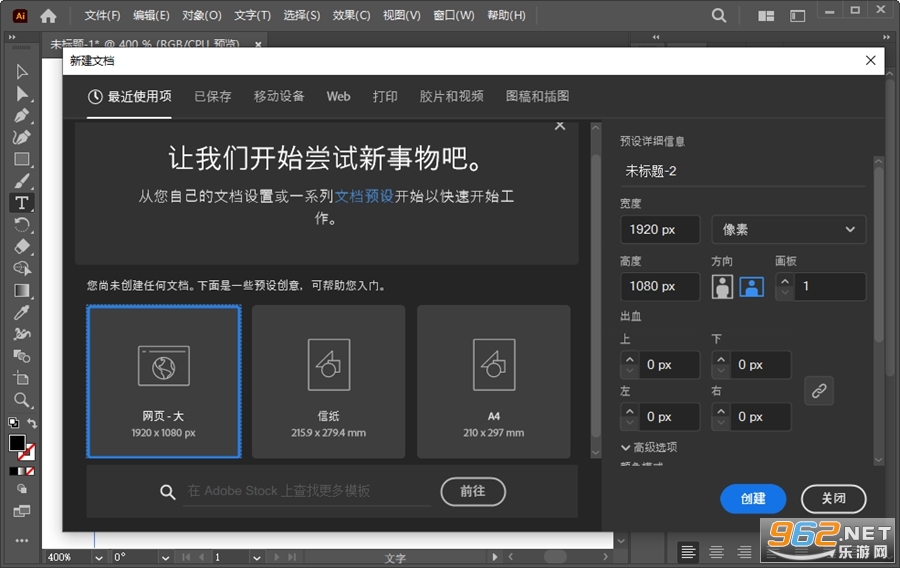Click the black fill color swatch
This screenshot has height=568, width=900.
click(x=17, y=443)
